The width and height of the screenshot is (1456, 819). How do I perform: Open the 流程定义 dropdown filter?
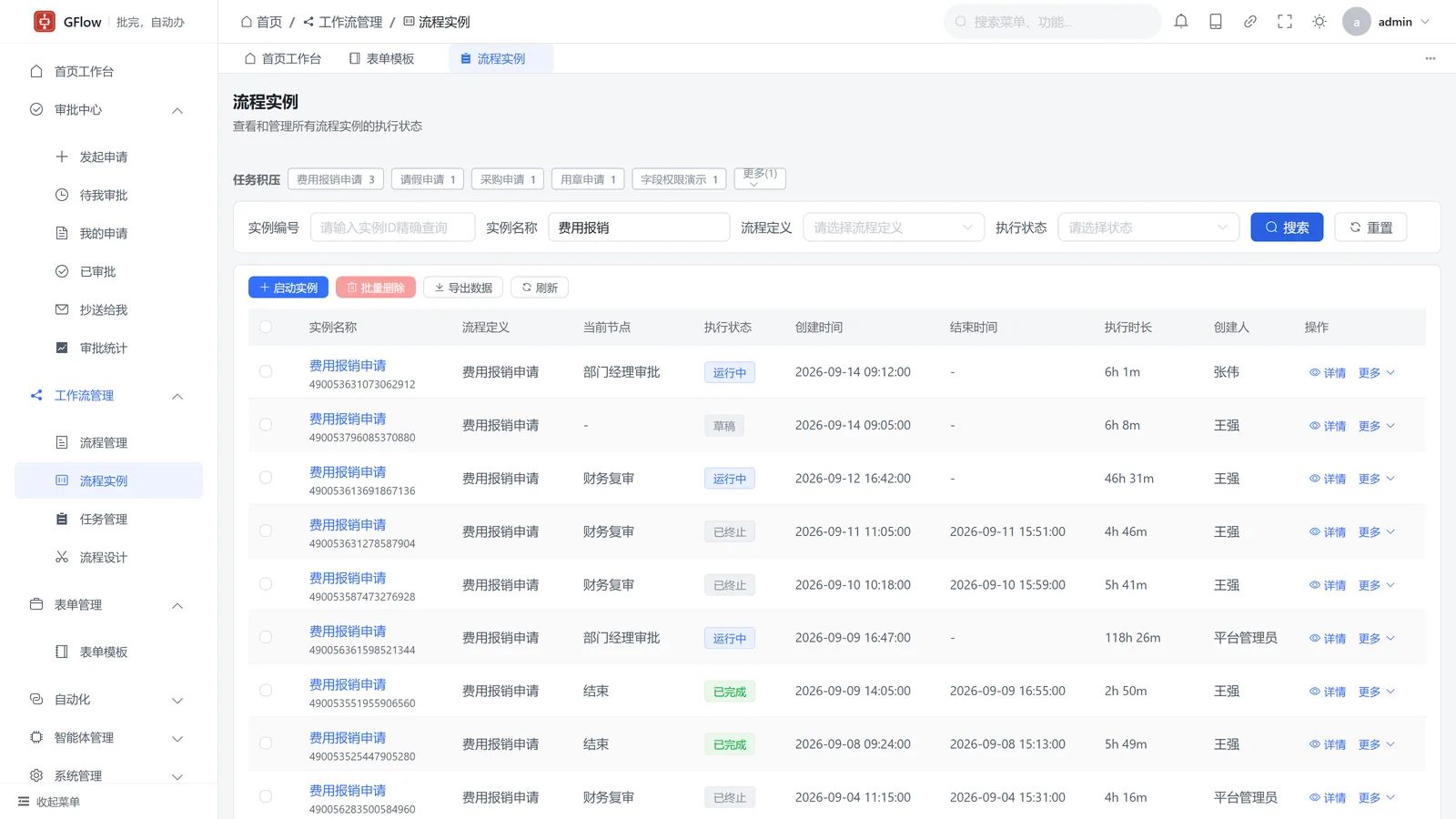(x=894, y=227)
